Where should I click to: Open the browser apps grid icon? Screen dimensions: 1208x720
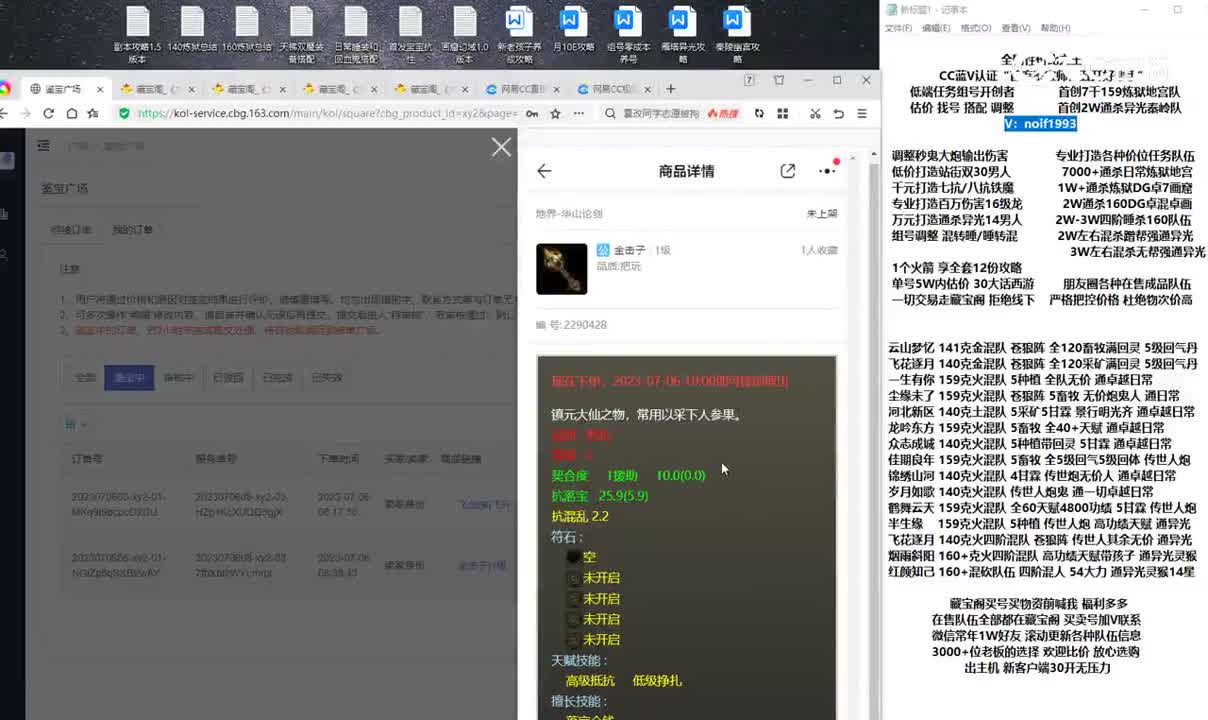[x=784, y=114]
